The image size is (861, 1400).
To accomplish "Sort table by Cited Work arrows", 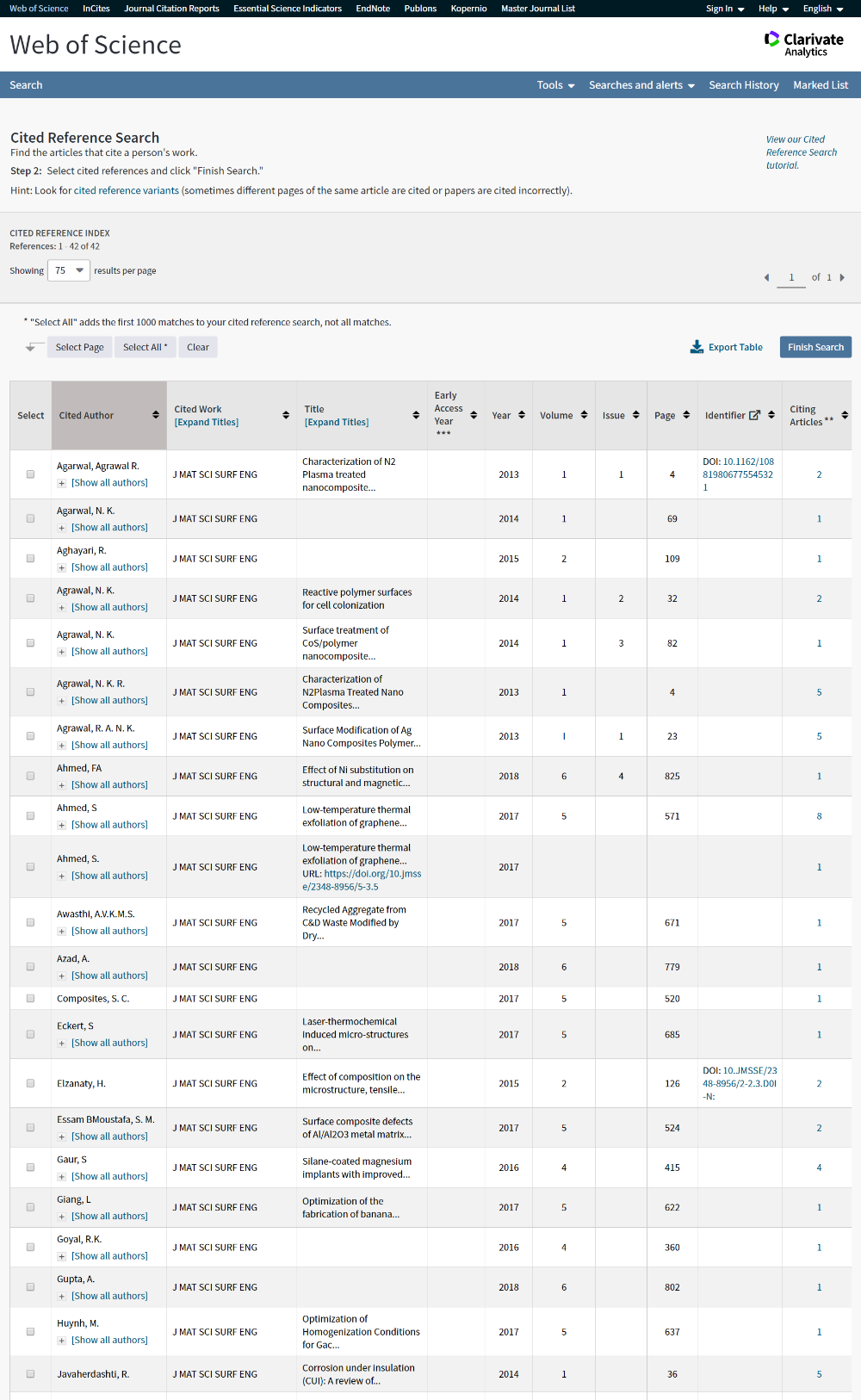I will [286, 415].
